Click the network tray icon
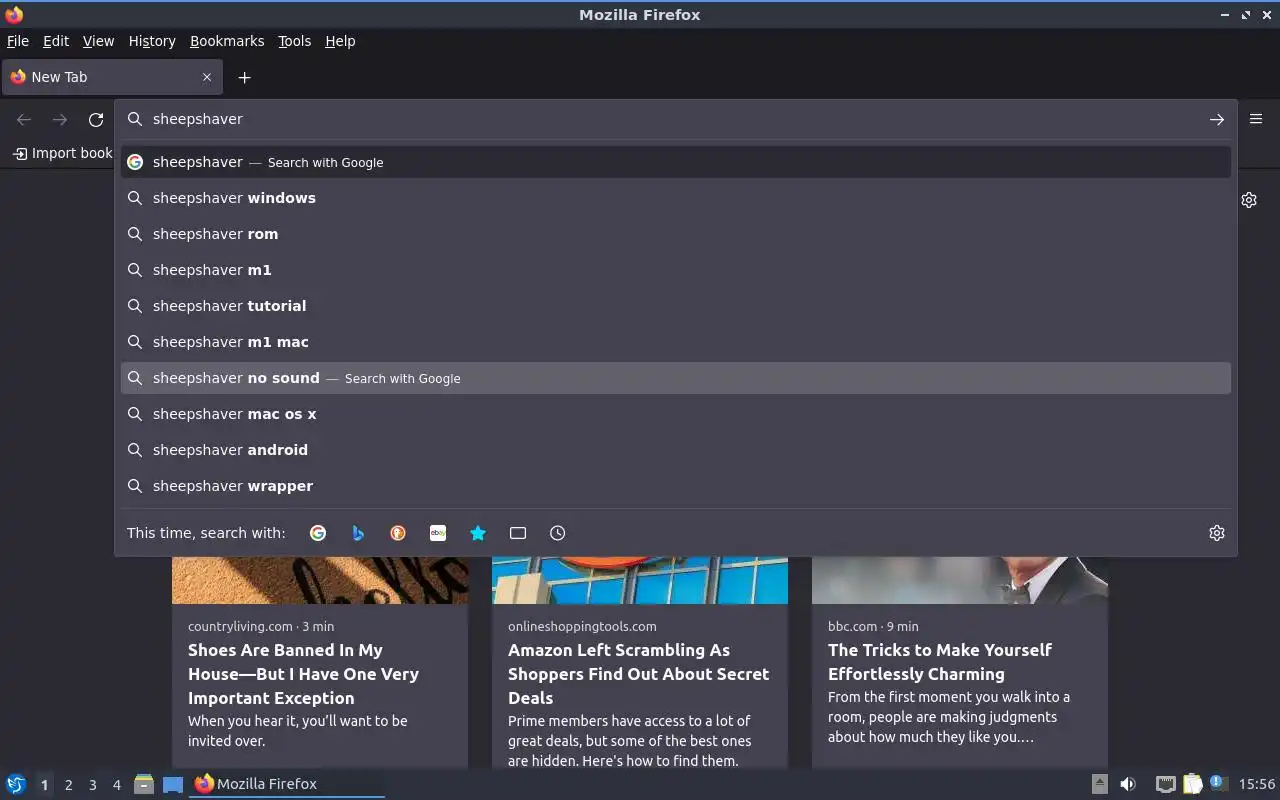Viewport: 1280px width, 800px height. point(1165,784)
